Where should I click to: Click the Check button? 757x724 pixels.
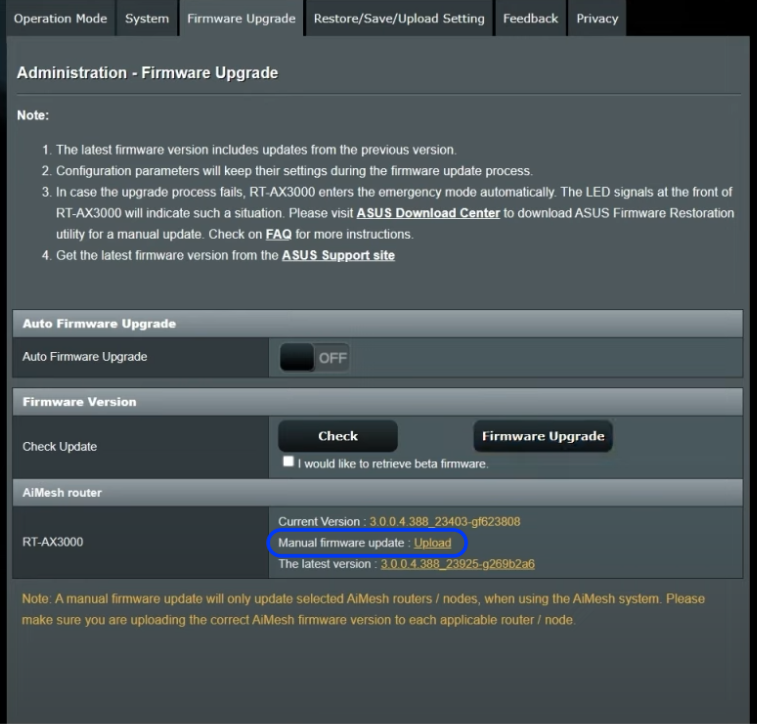coord(338,436)
